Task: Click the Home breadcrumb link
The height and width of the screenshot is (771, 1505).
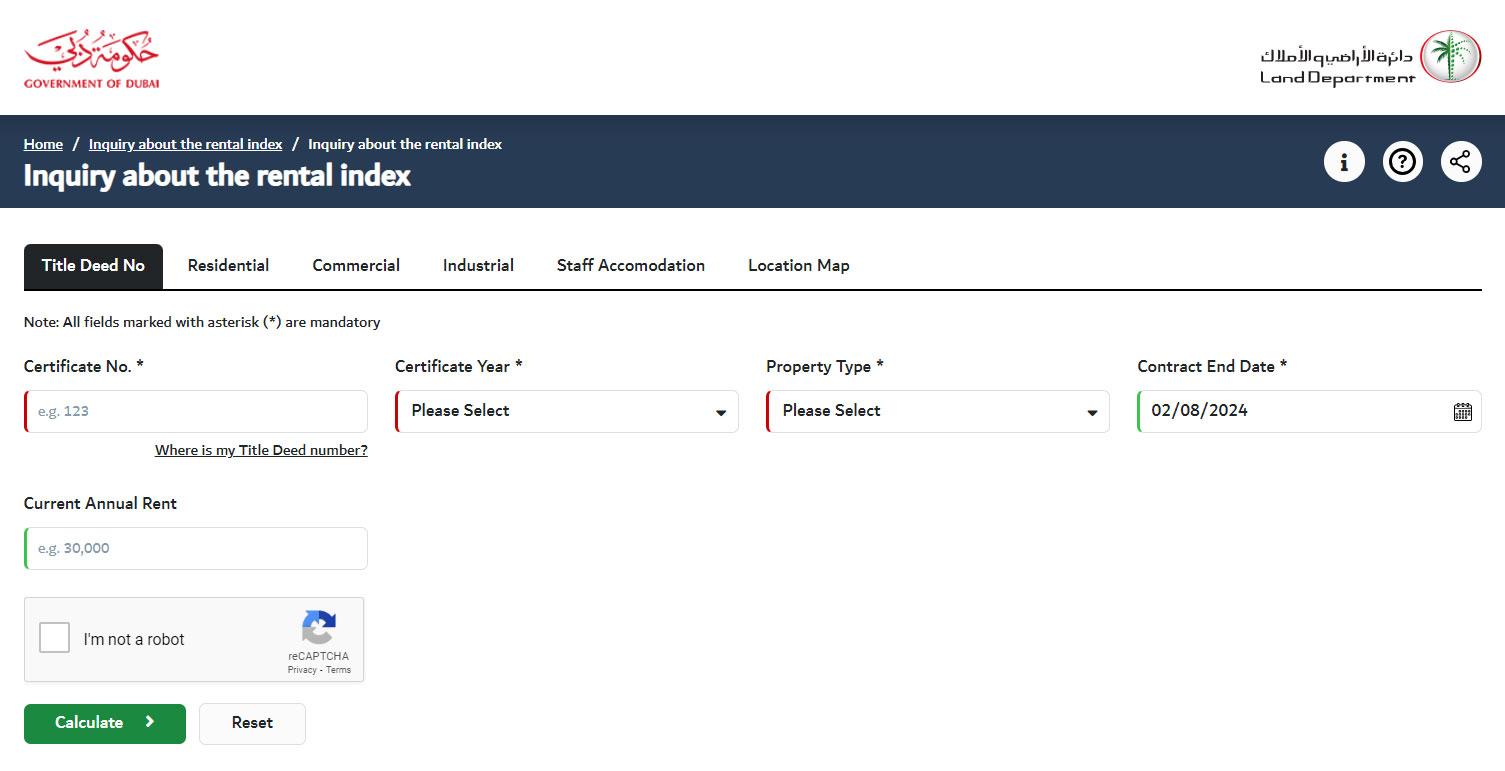Action: 43,143
